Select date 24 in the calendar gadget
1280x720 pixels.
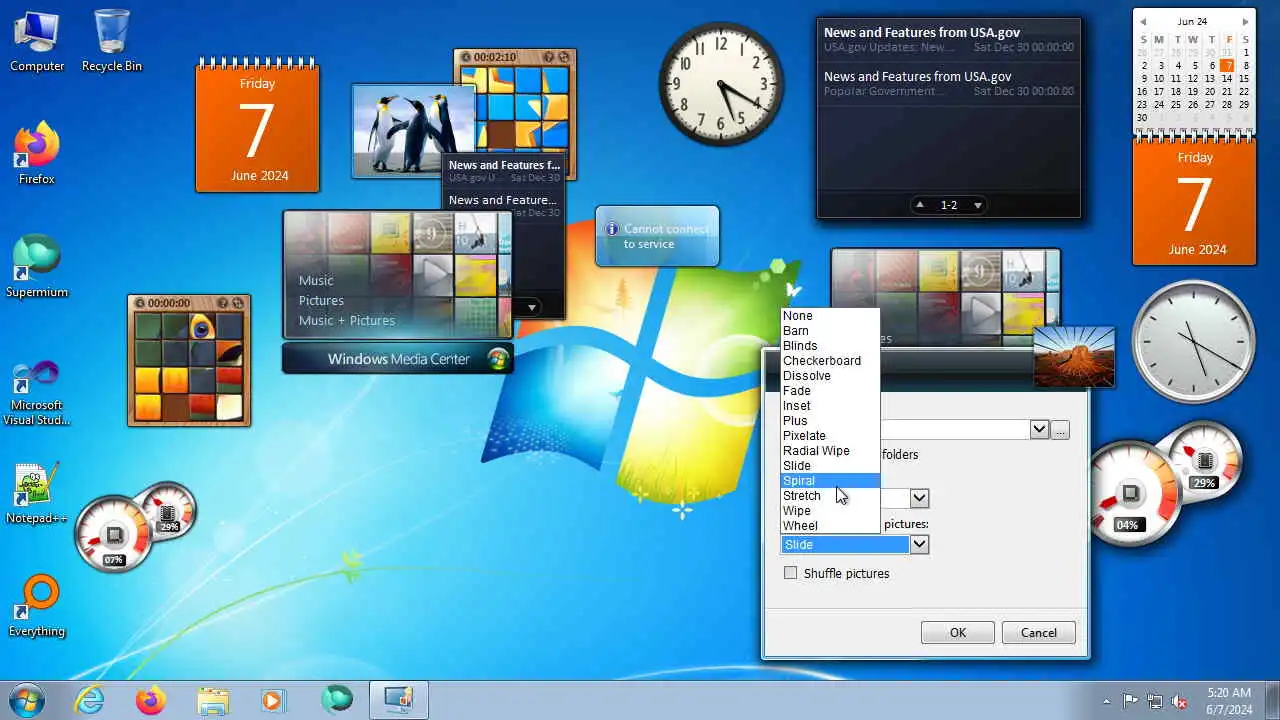(x=1159, y=104)
